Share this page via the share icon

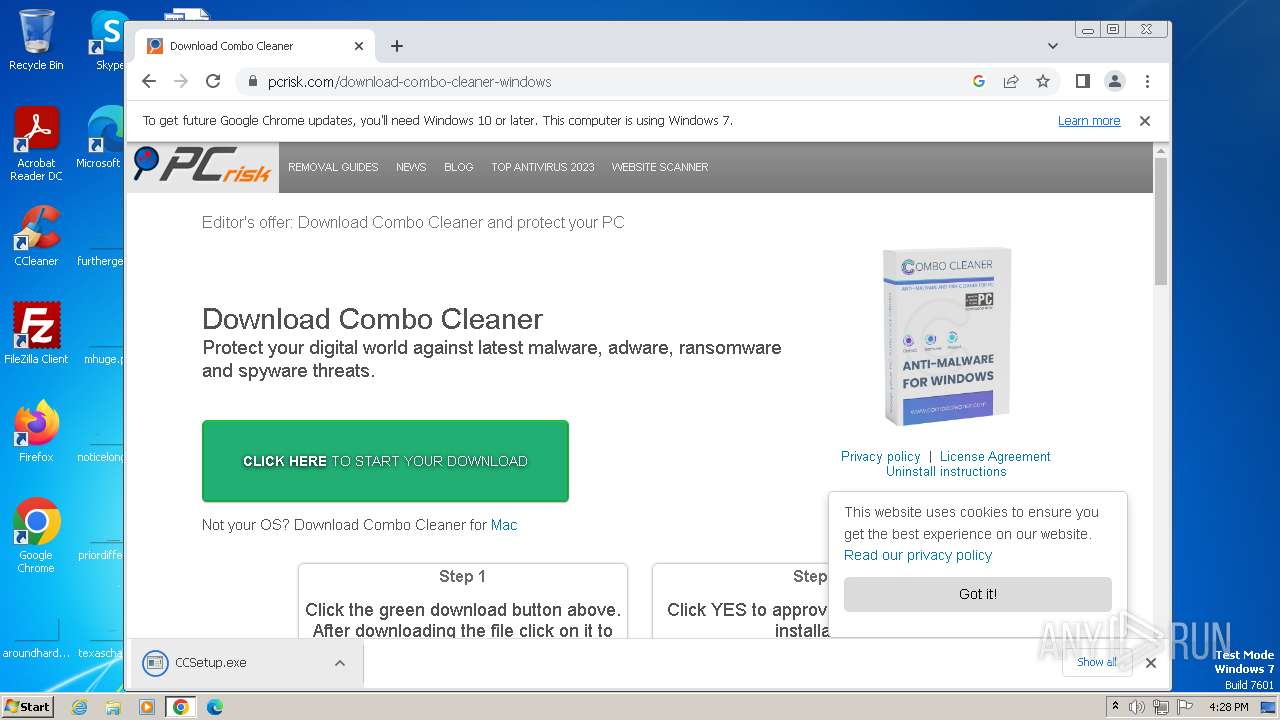tap(1011, 81)
